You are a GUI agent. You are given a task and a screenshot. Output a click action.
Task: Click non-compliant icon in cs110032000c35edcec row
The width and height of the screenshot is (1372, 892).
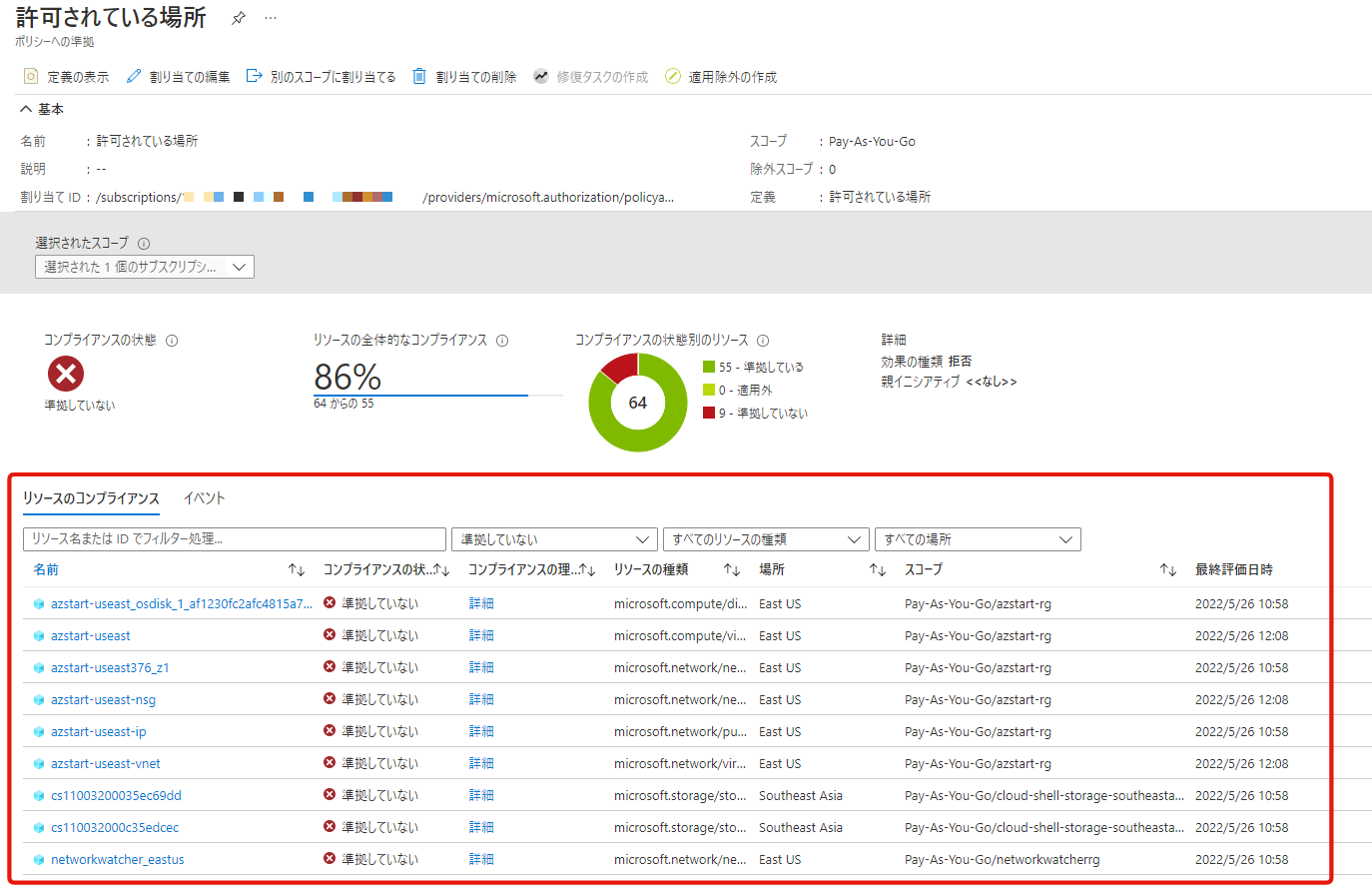pyautogui.click(x=330, y=827)
